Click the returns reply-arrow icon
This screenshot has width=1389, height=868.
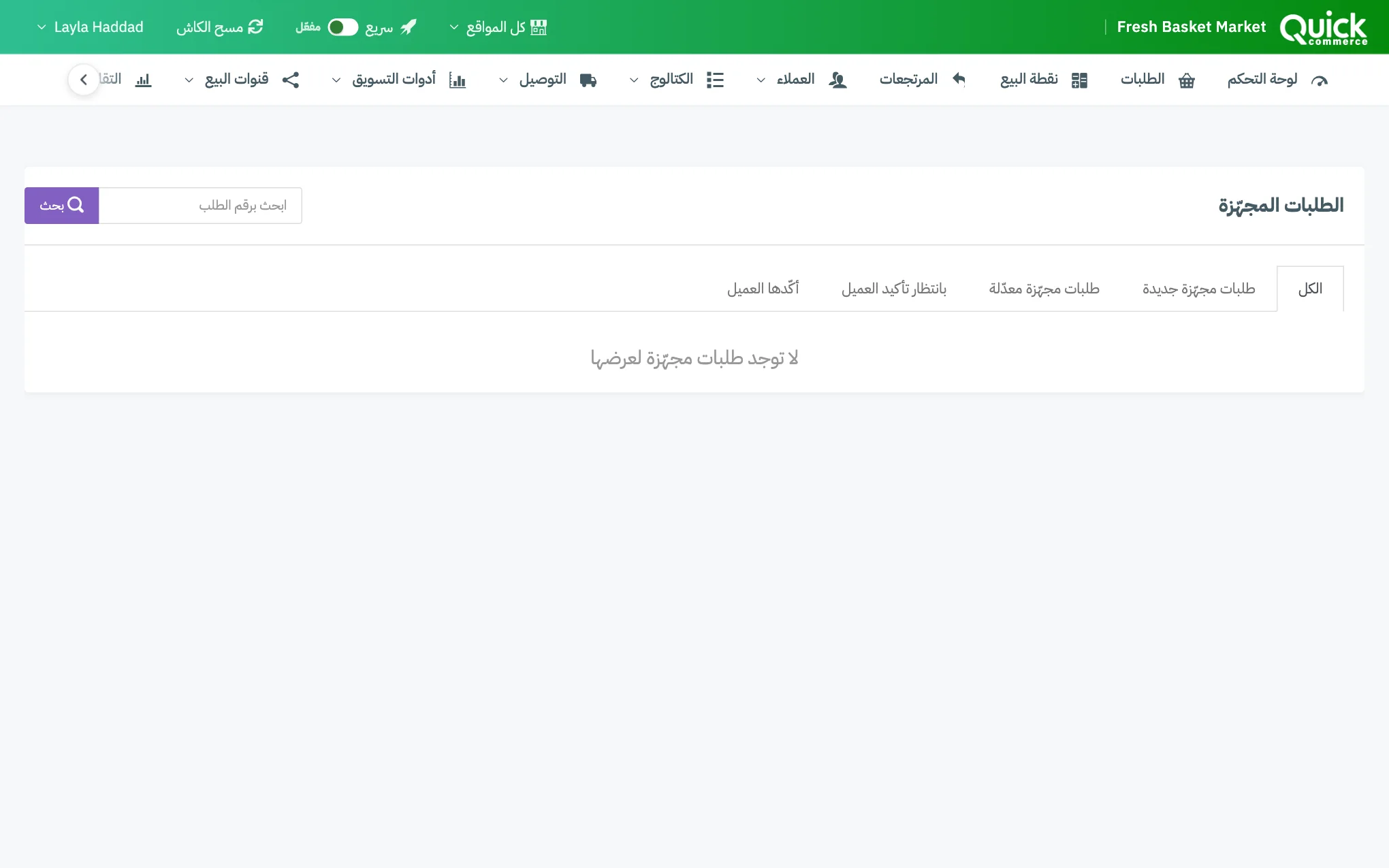click(959, 80)
